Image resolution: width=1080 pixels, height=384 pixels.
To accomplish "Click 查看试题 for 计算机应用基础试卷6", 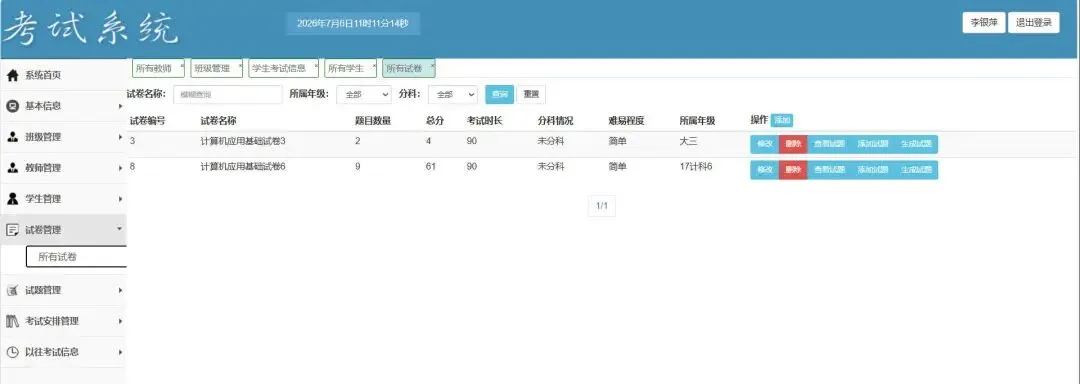I will tap(829, 170).
